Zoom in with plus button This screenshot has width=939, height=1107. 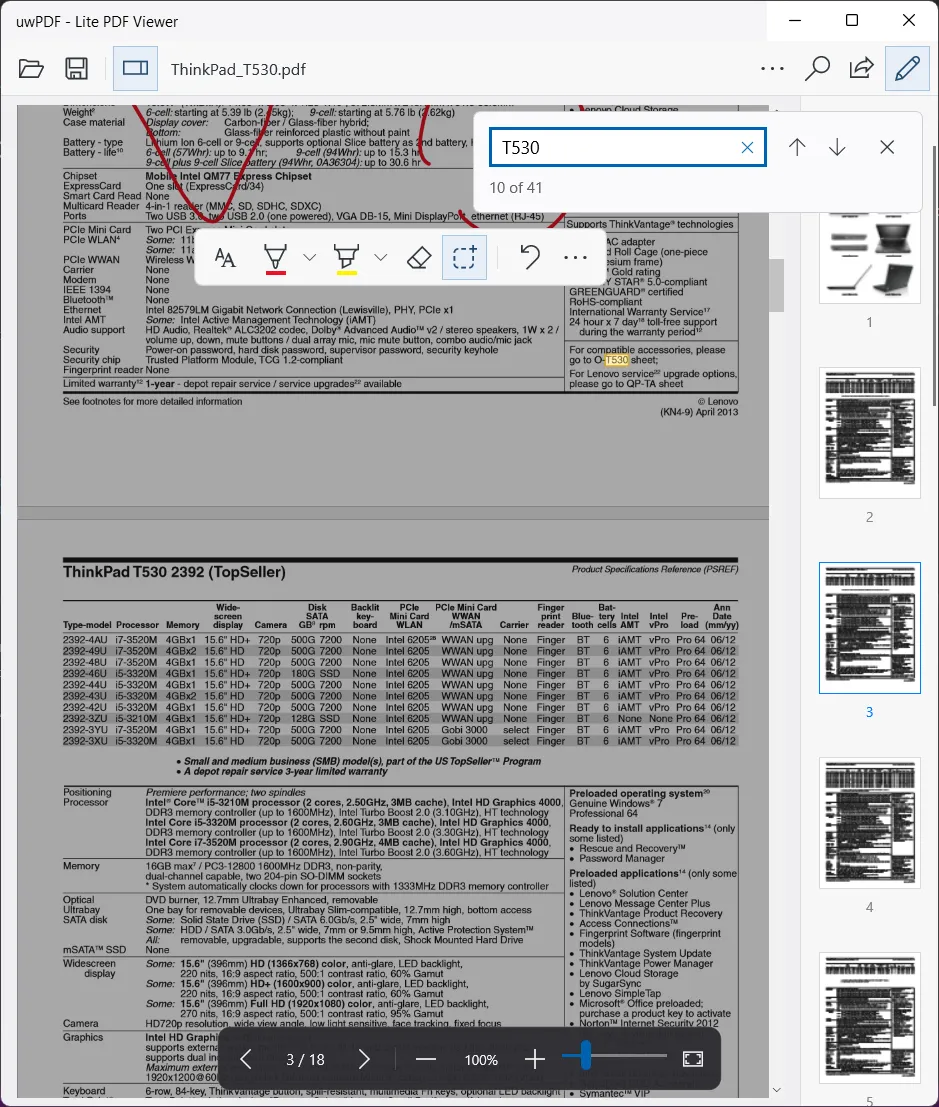coord(534,1059)
